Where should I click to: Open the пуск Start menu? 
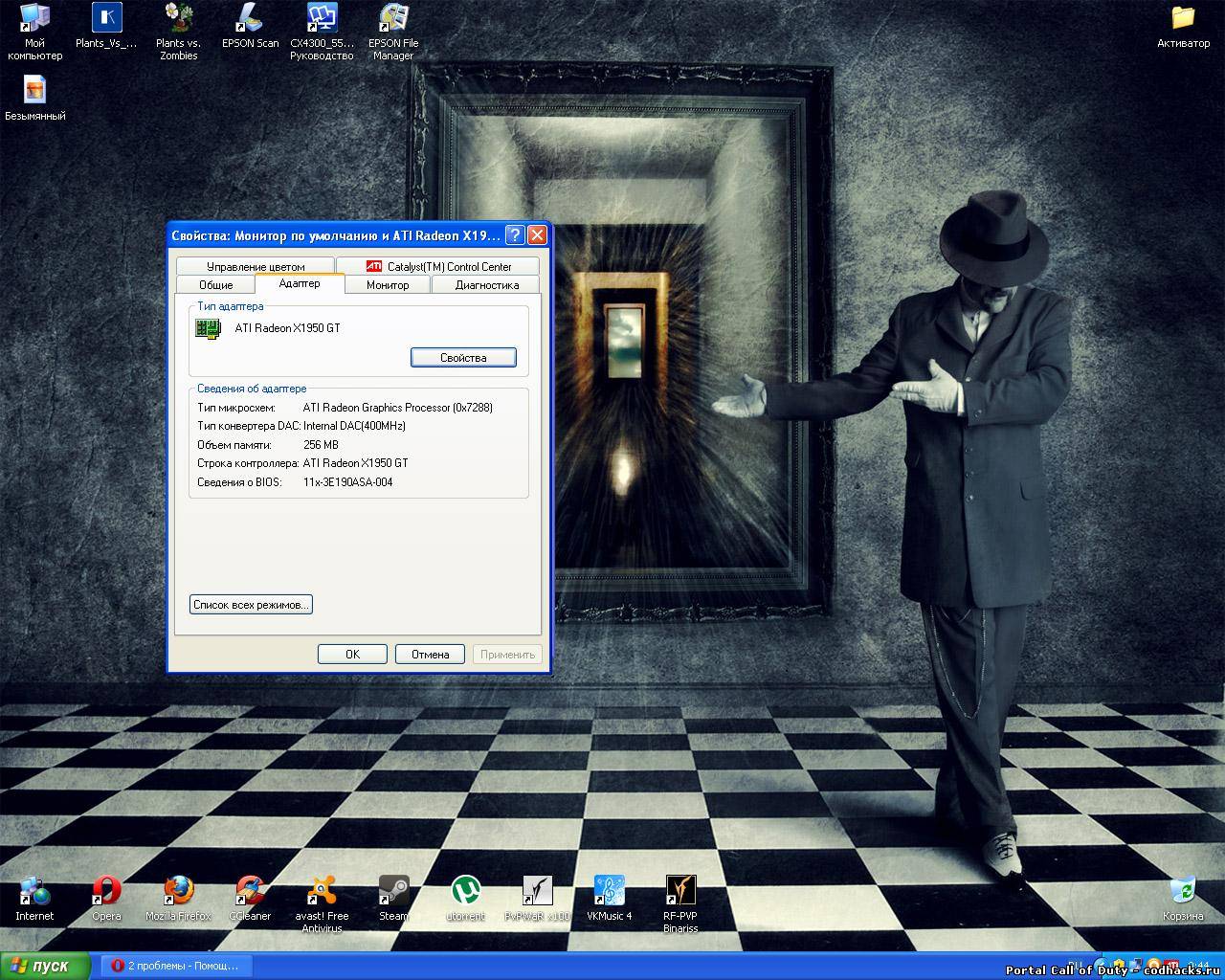45,966
